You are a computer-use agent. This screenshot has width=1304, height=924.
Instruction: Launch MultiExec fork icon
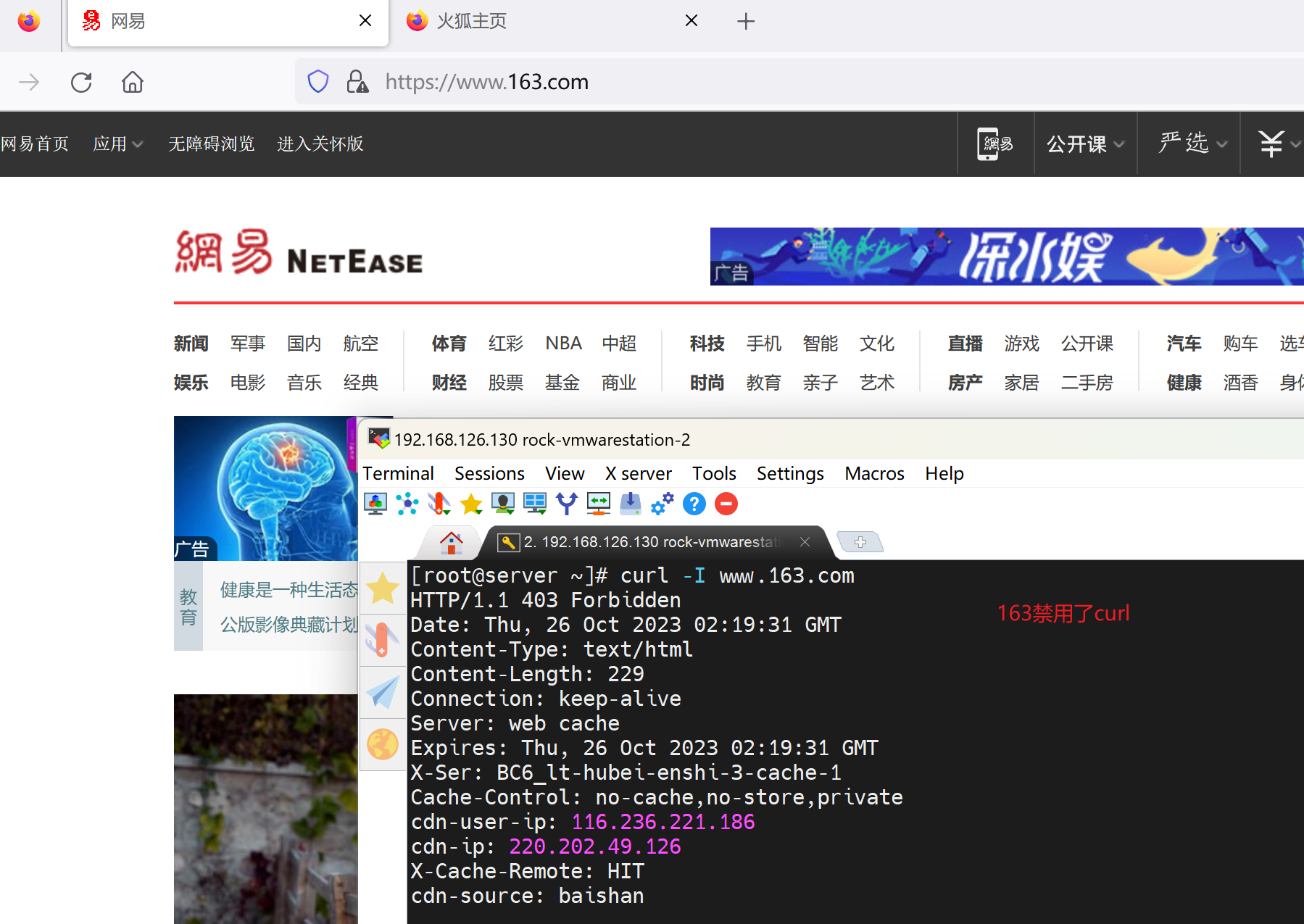click(x=566, y=504)
